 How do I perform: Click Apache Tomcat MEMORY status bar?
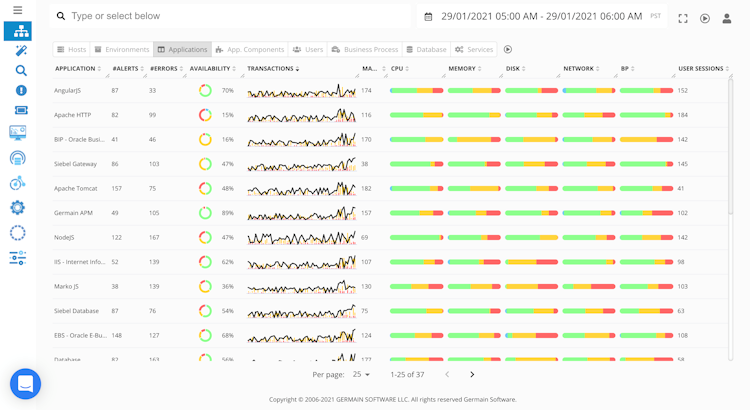474,188
